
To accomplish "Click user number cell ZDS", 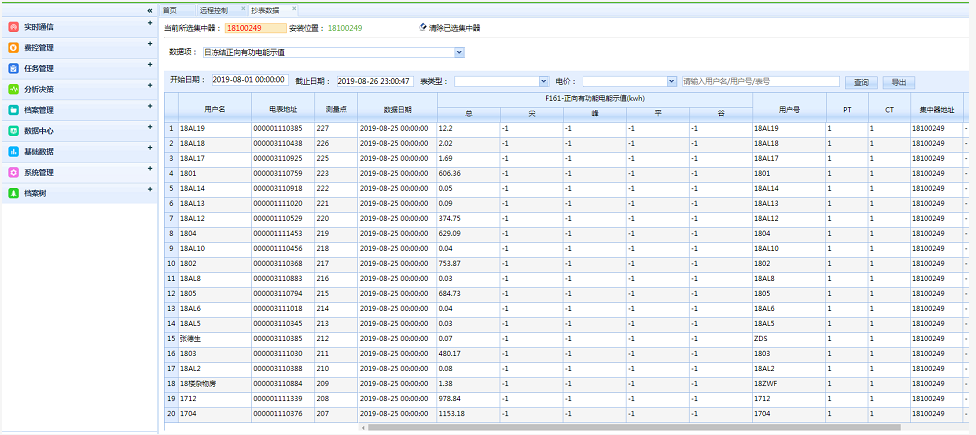I will tap(789, 339).
